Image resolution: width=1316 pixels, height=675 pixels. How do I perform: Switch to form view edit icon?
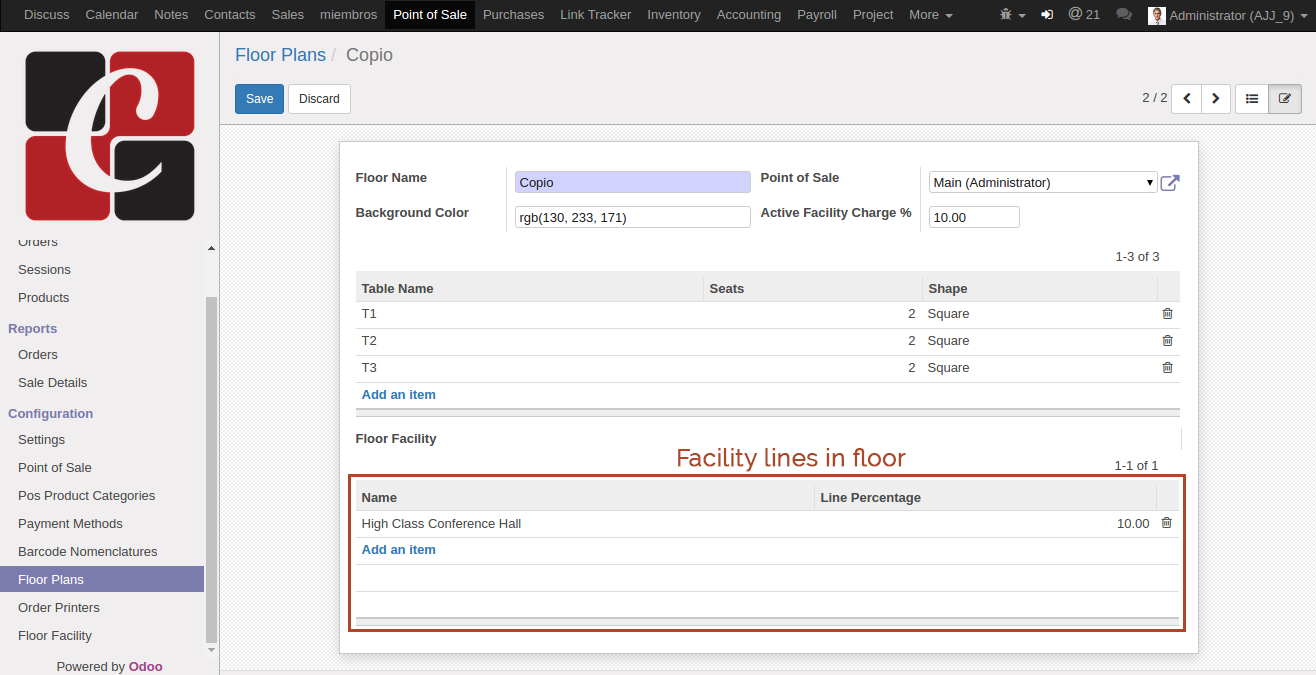(1285, 99)
